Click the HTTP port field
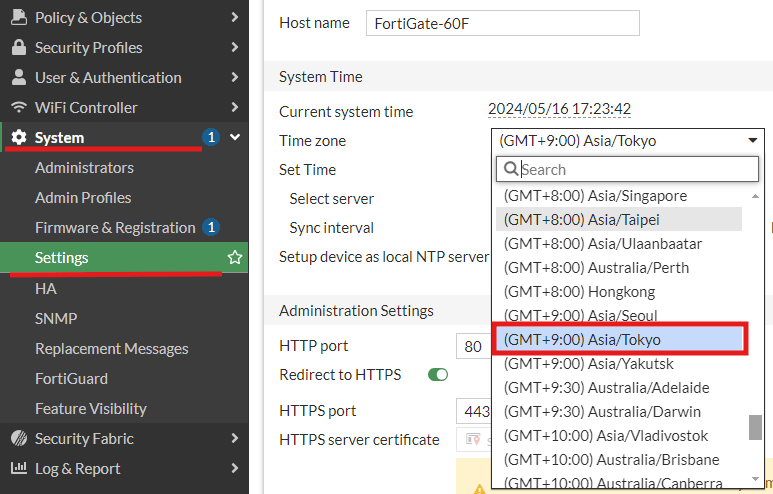The height and width of the screenshot is (494, 773). (x=473, y=346)
